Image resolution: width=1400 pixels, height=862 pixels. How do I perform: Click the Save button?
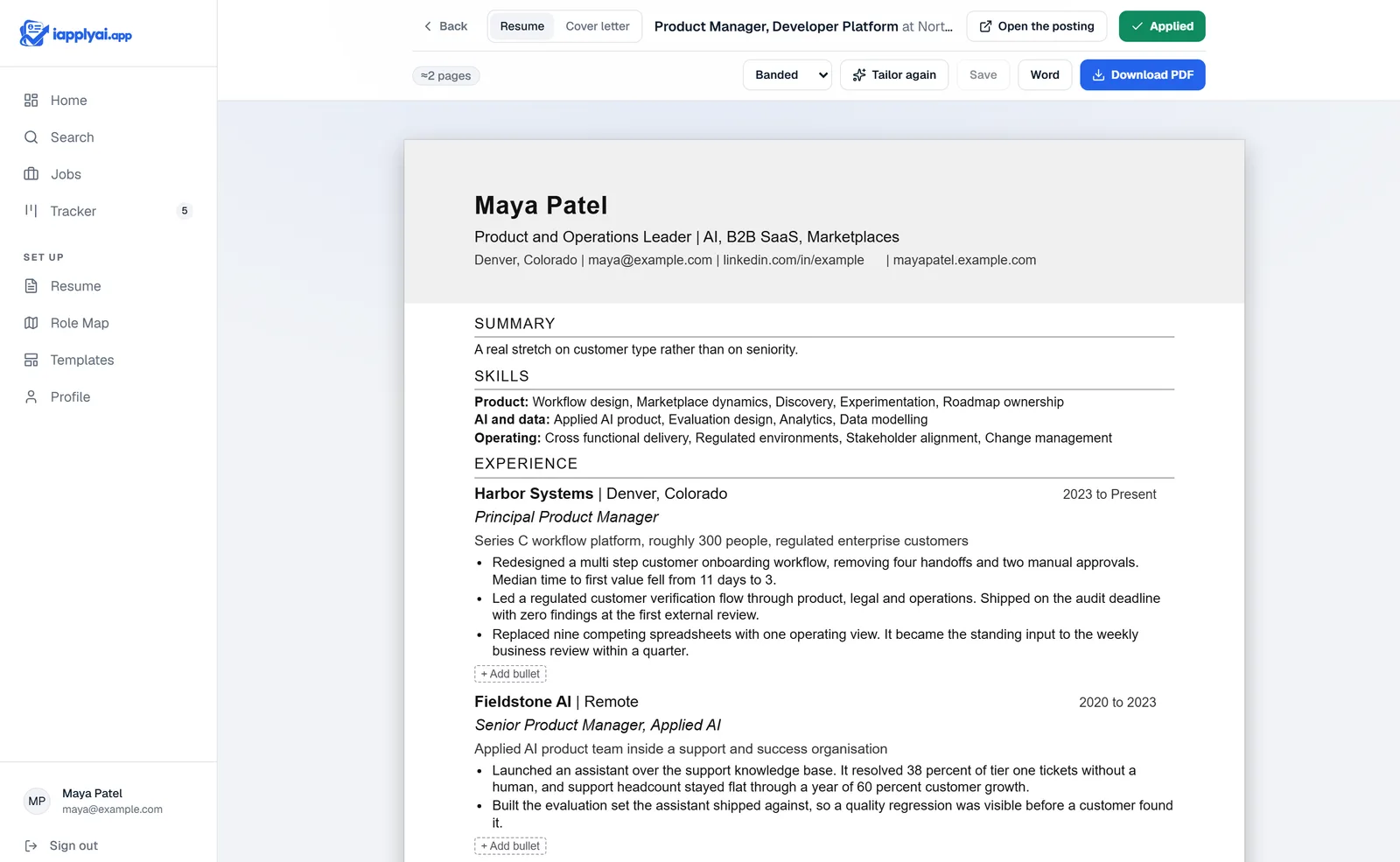tap(983, 75)
